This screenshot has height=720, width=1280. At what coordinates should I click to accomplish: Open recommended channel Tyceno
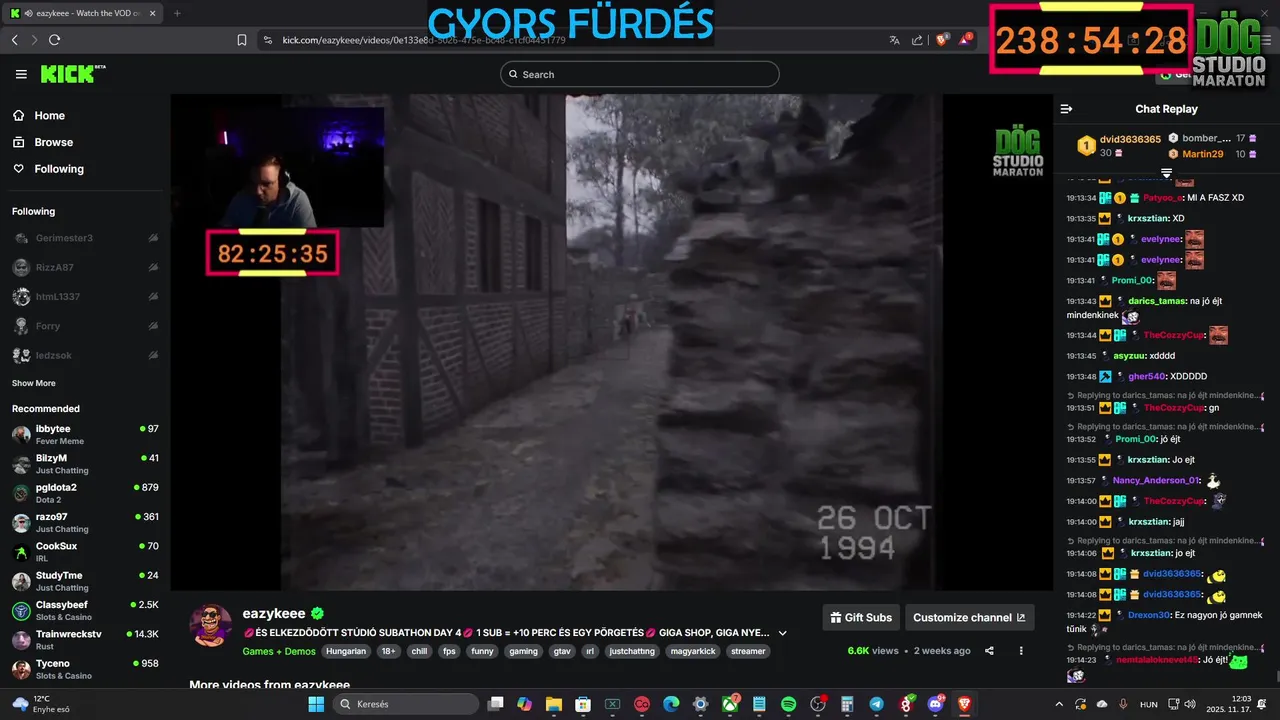pos(85,669)
